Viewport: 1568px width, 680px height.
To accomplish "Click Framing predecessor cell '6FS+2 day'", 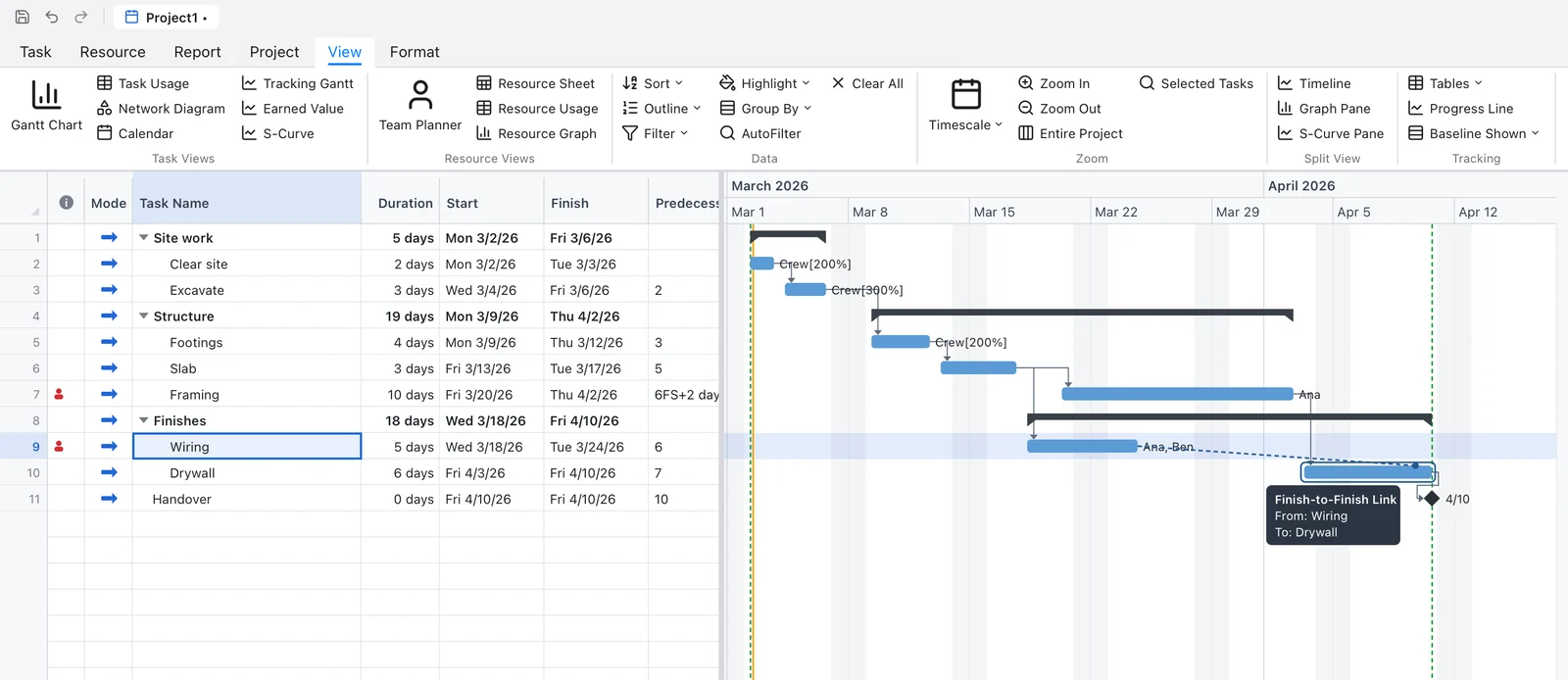I will point(684,395).
